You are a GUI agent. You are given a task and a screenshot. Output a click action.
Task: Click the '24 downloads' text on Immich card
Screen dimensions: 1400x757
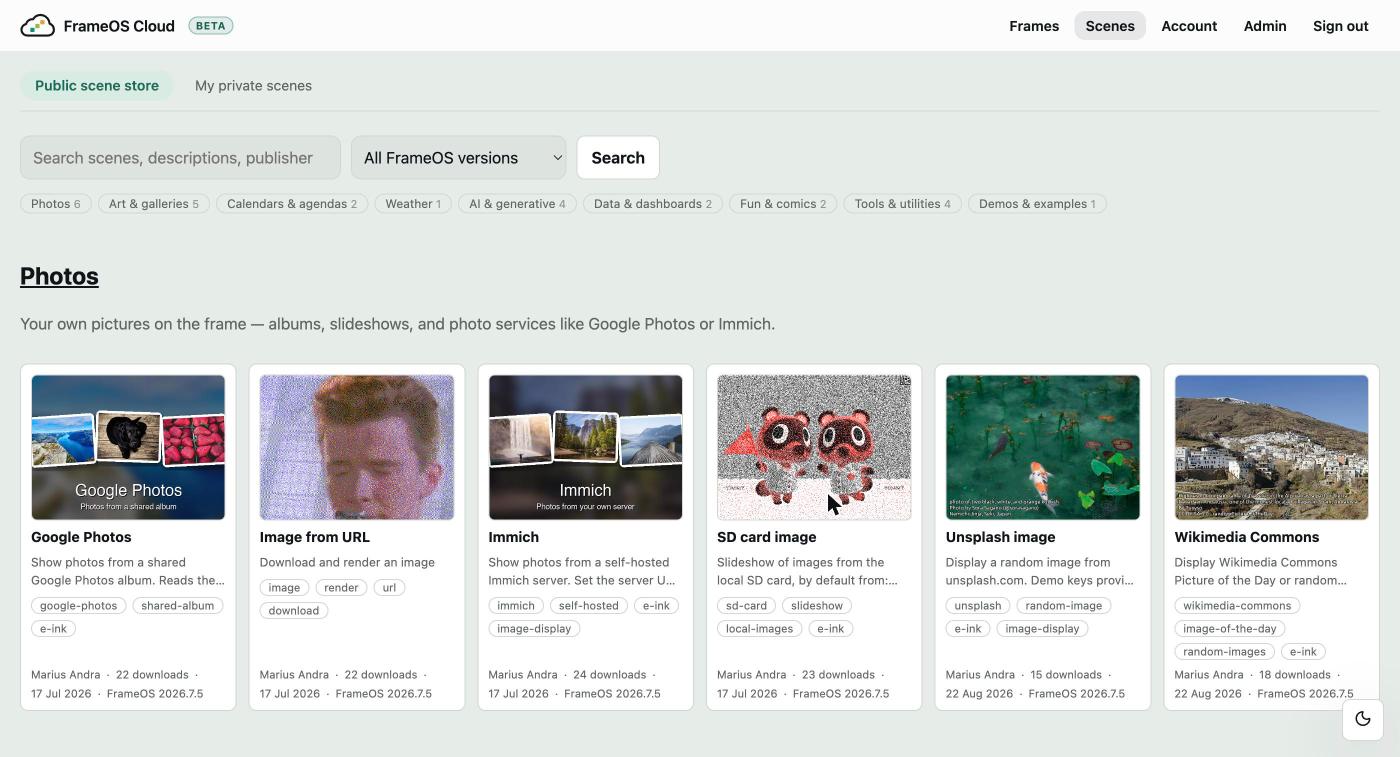click(610, 675)
